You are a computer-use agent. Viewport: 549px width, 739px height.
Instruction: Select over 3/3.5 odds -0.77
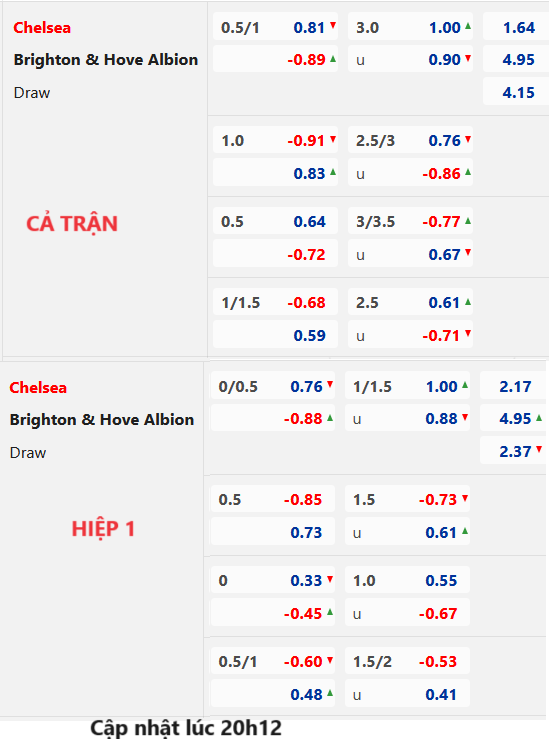(x=441, y=222)
